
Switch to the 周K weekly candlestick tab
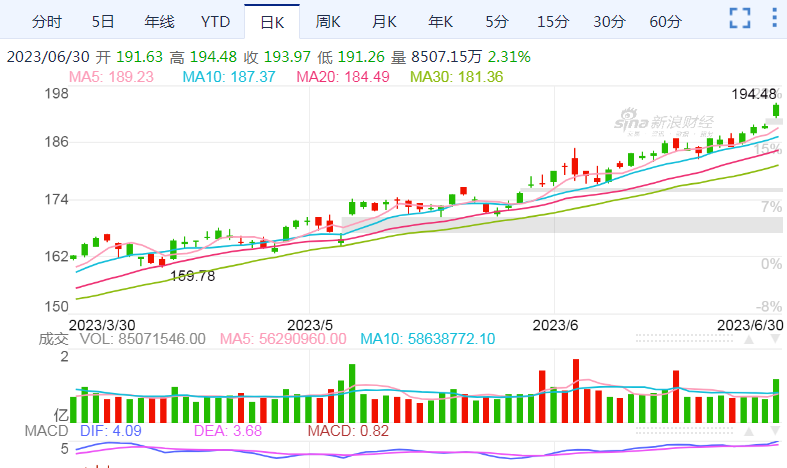point(328,22)
